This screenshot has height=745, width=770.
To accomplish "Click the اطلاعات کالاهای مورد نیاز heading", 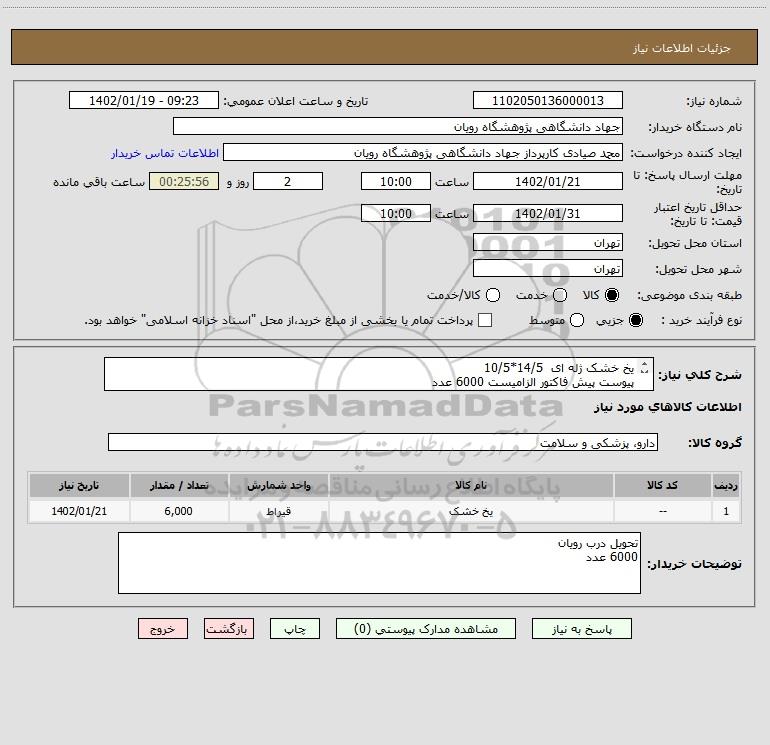I will click(667, 407).
